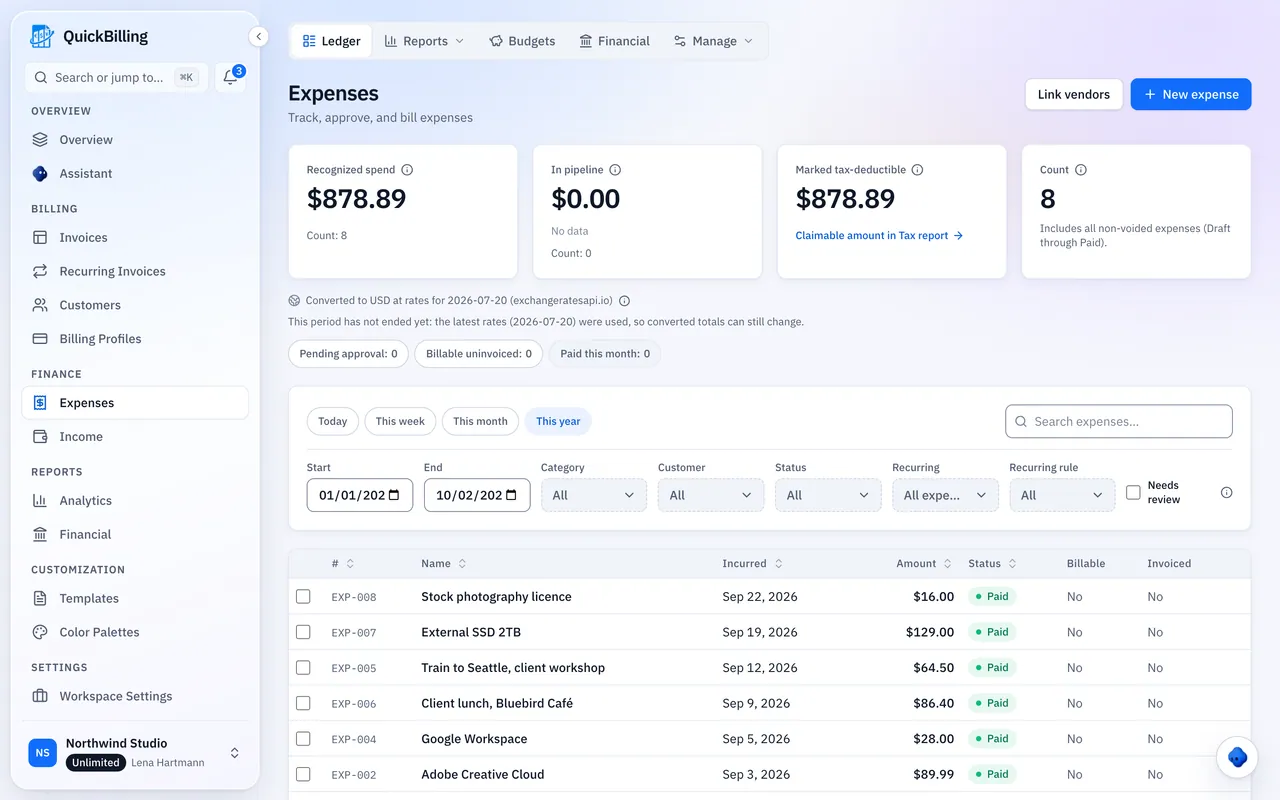Viewport: 1280px width, 800px height.
Task: Open the Recurring rule dropdown
Action: 1062,495
